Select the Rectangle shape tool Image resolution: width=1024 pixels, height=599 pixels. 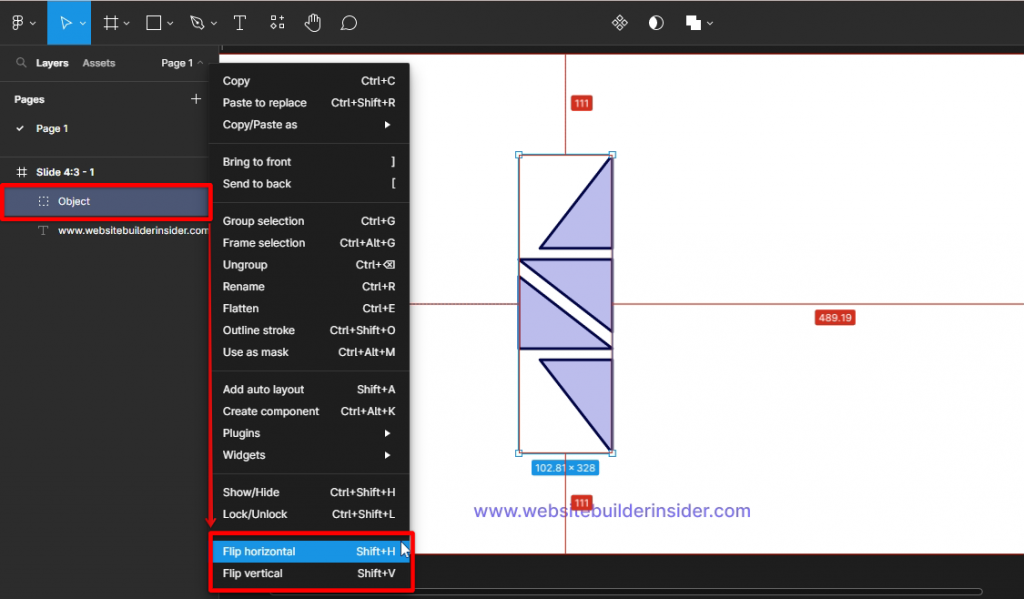point(152,22)
